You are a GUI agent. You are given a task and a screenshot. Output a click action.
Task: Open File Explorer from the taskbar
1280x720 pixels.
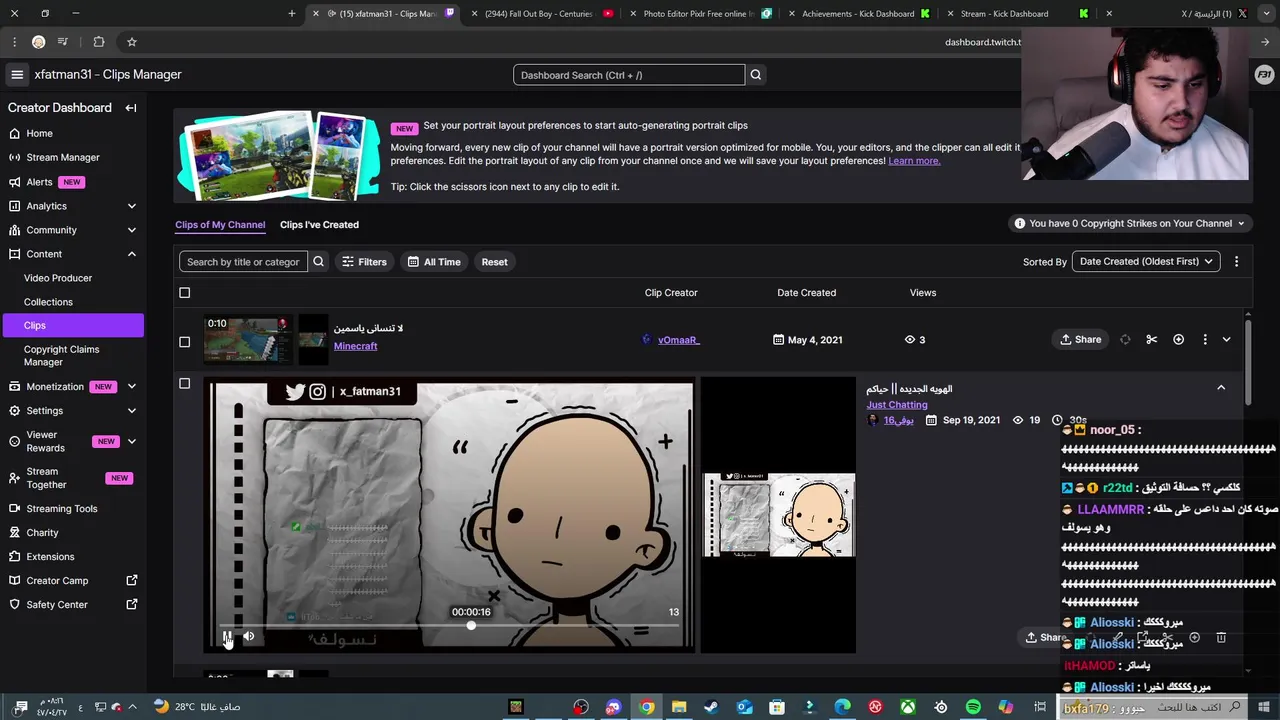coord(679,707)
